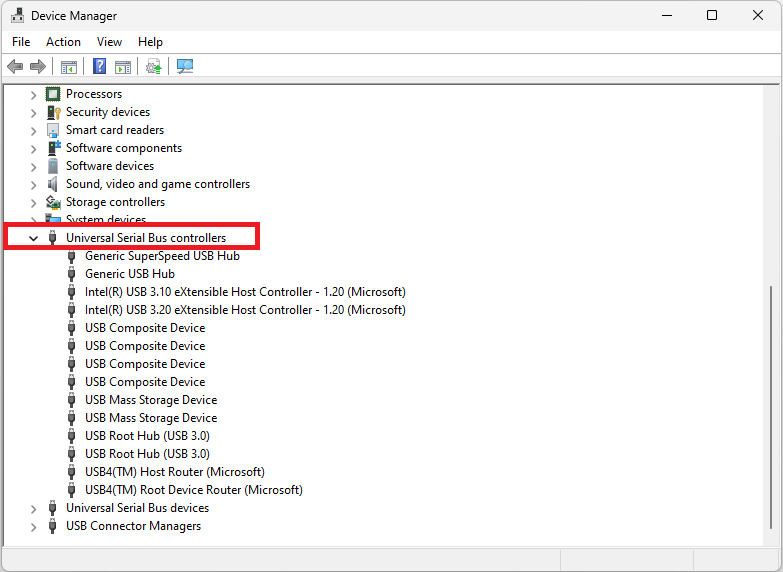This screenshot has height=572, width=783.
Task: Maximize the Device Manager window
Action: coord(712,15)
